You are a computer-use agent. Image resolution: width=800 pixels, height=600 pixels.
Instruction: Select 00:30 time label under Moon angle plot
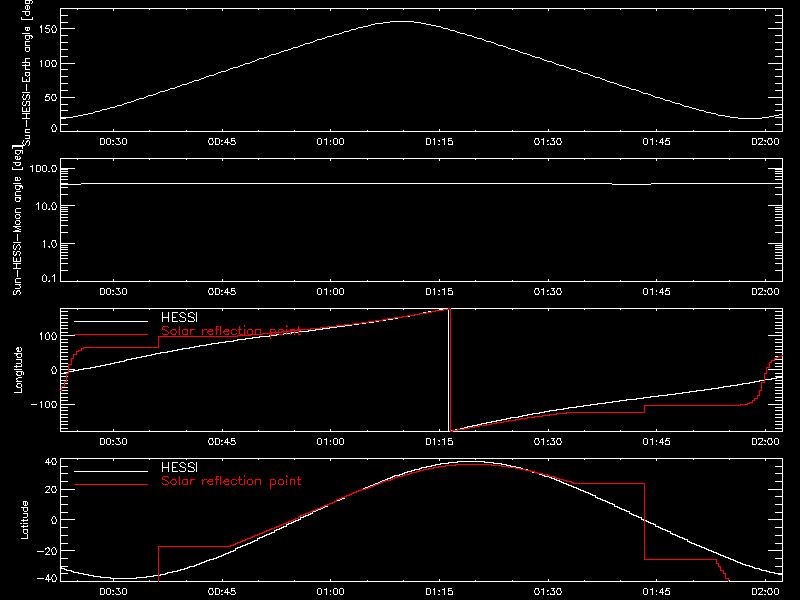coord(113,292)
